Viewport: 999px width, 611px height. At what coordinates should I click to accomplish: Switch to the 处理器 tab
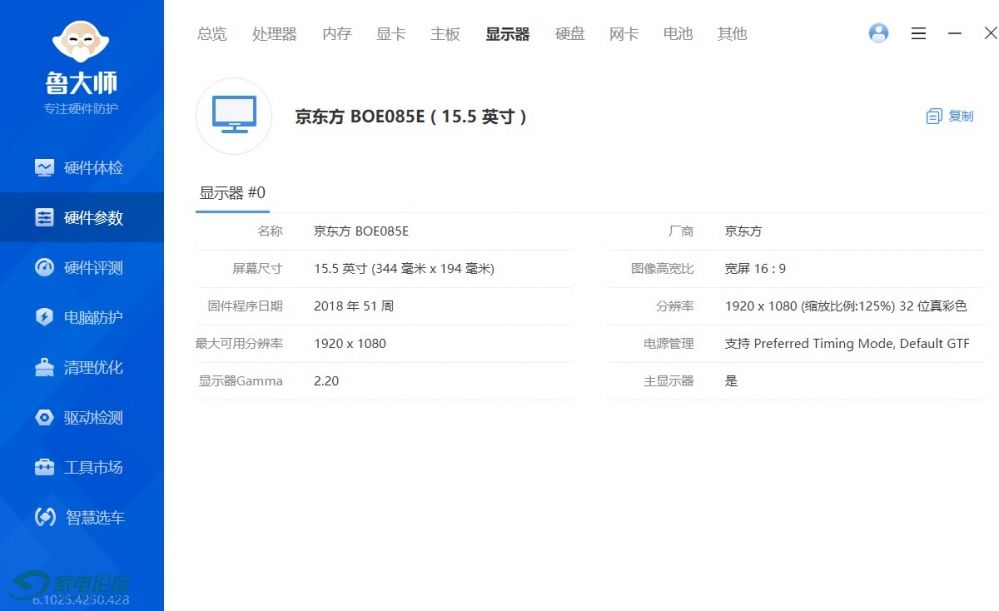274,34
